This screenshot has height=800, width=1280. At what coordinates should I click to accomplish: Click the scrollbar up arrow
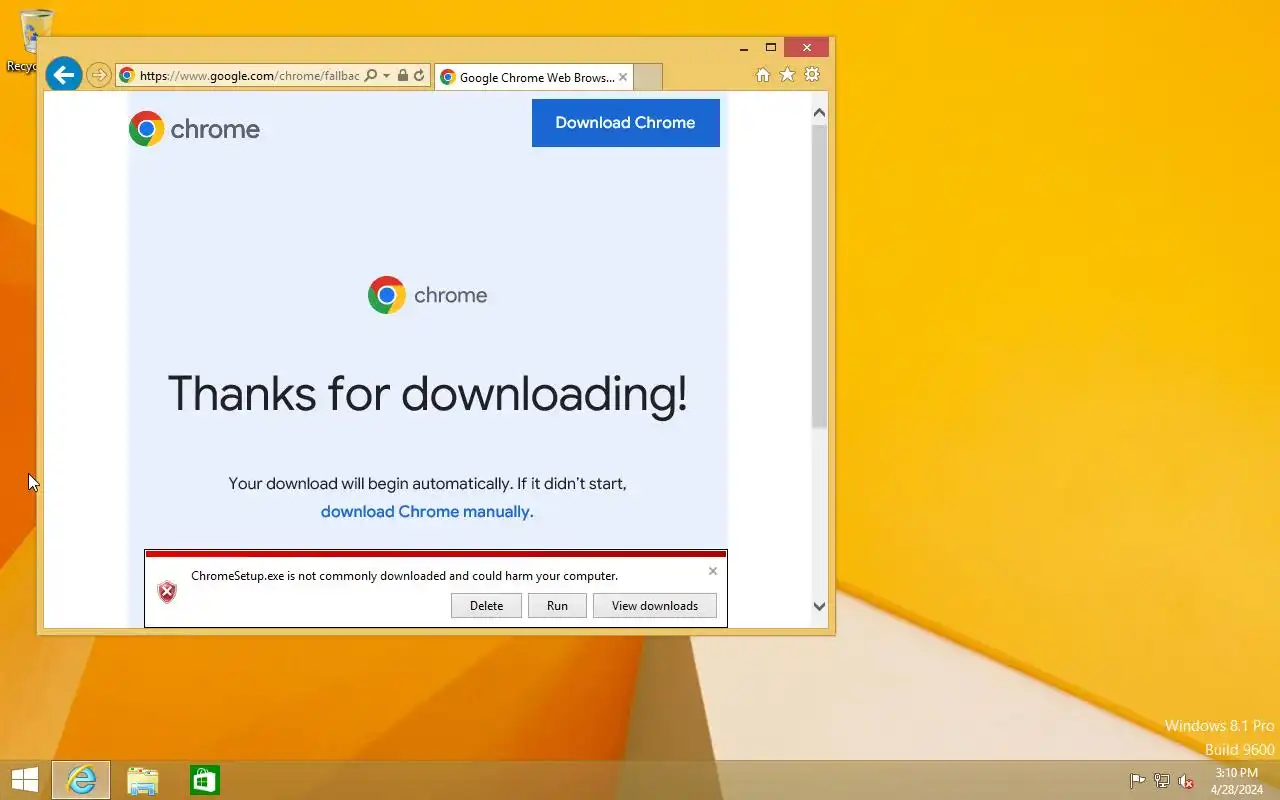click(819, 113)
